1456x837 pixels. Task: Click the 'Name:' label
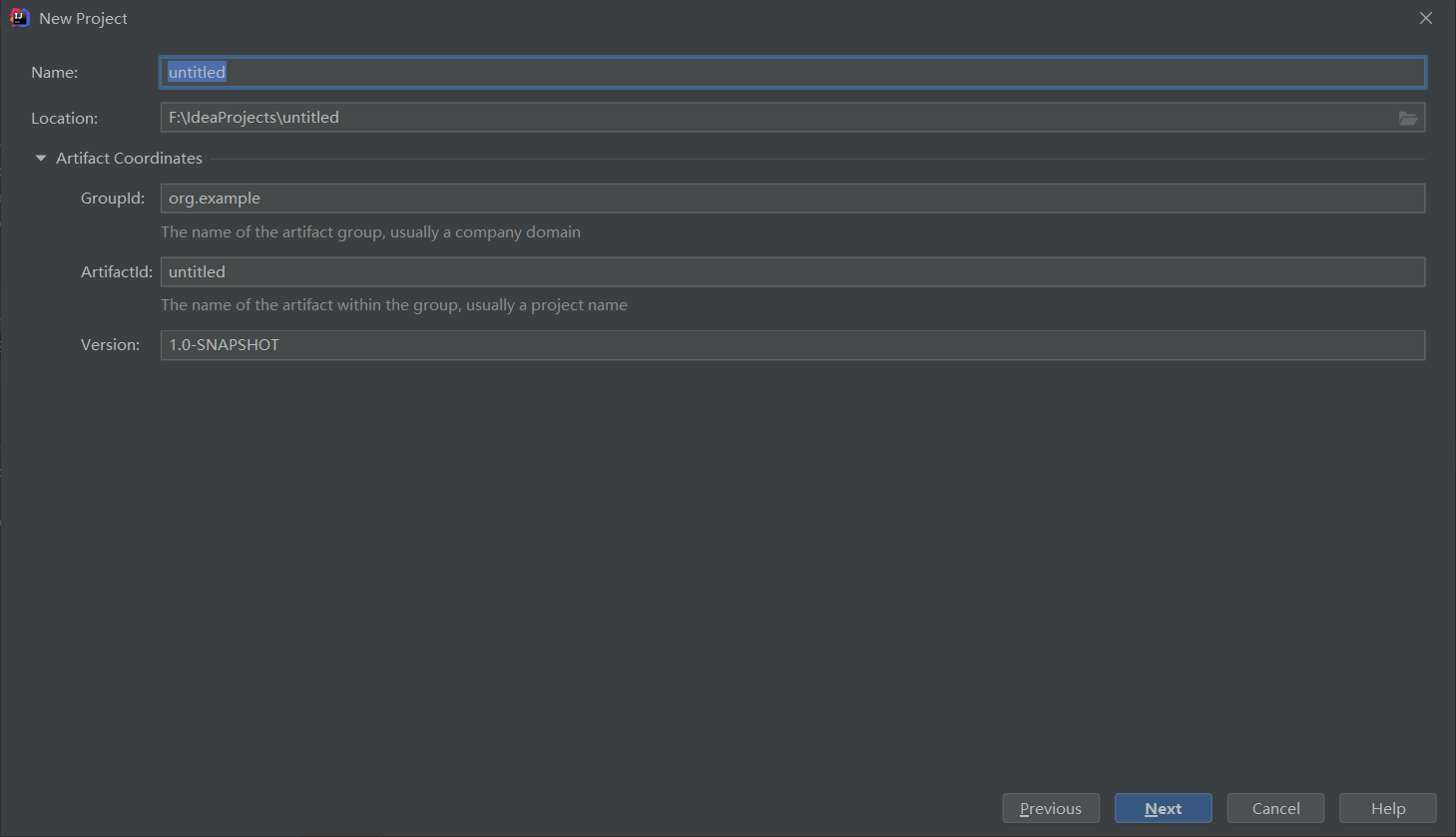(x=54, y=73)
